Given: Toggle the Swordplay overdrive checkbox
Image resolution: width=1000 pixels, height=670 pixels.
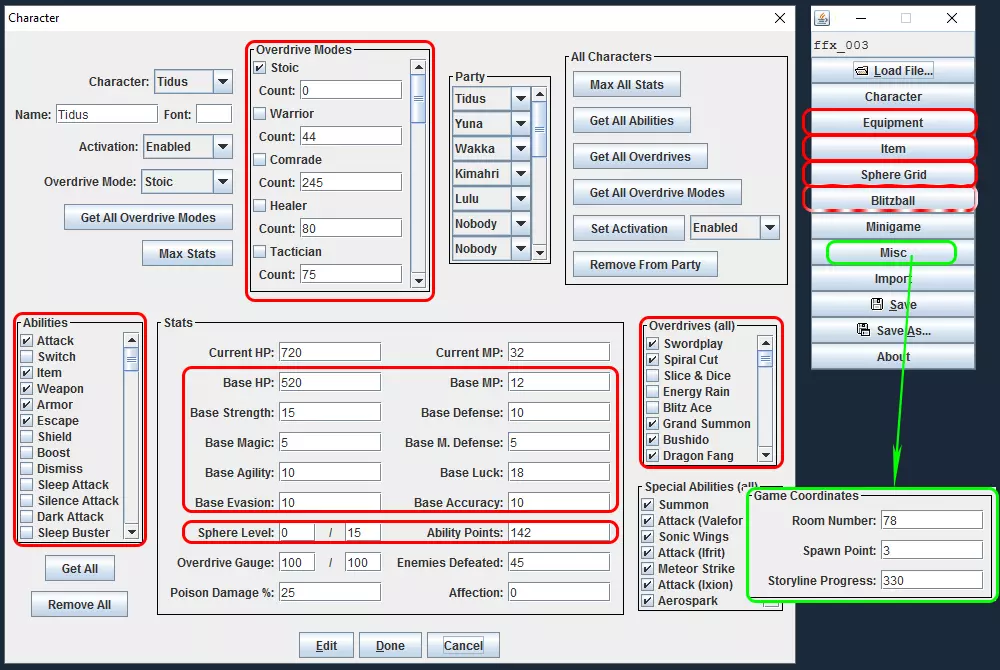Looking at the screenshot, I should tap(652, 344).
